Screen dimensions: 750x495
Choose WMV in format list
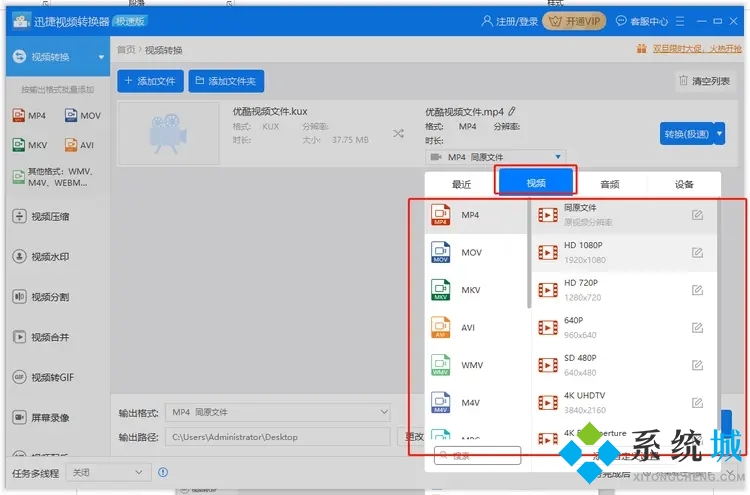tap(475, 365)
